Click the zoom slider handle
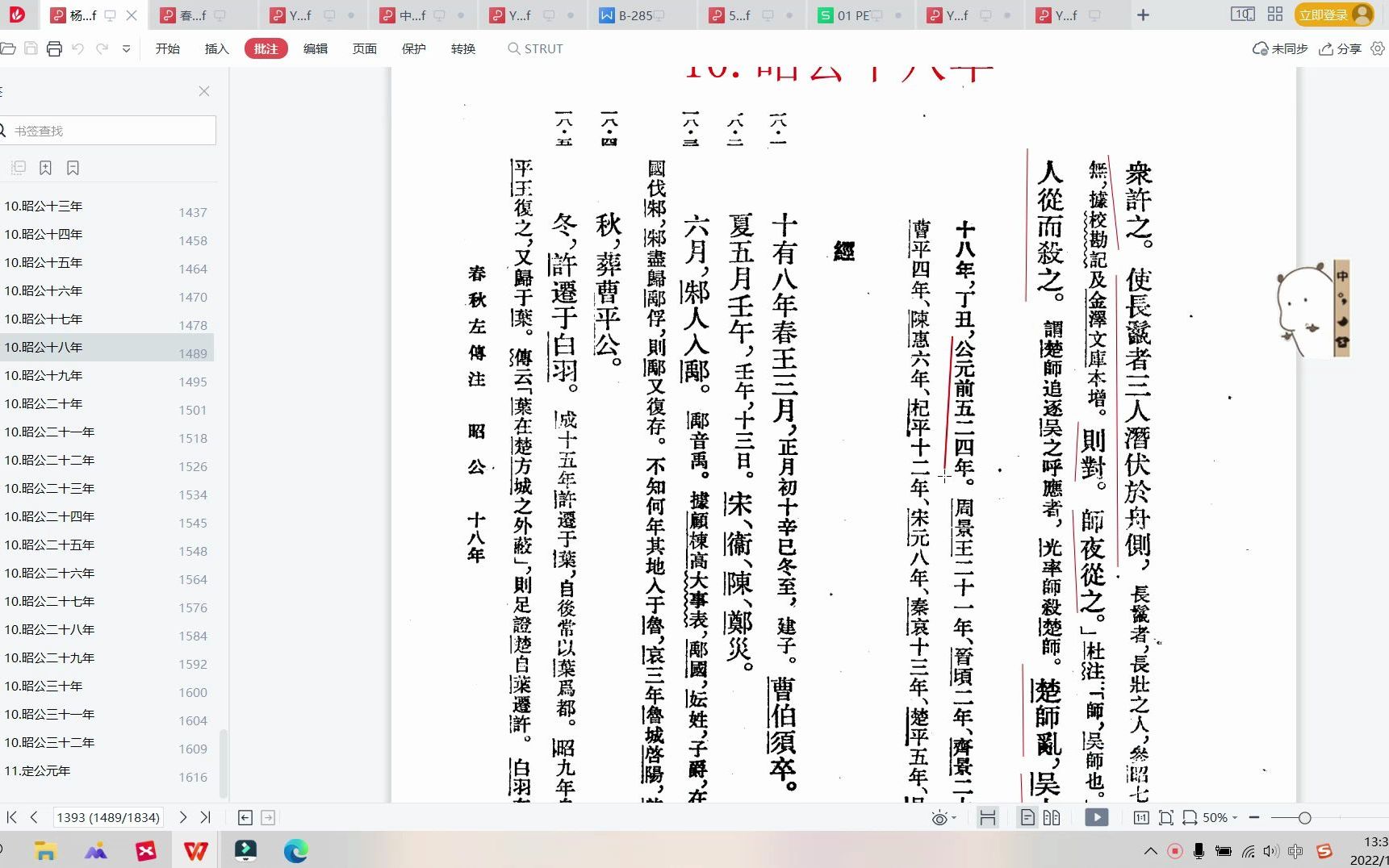Image resolution: width=1389 pixels, height=868 pixels. (x=1304, y=818)
